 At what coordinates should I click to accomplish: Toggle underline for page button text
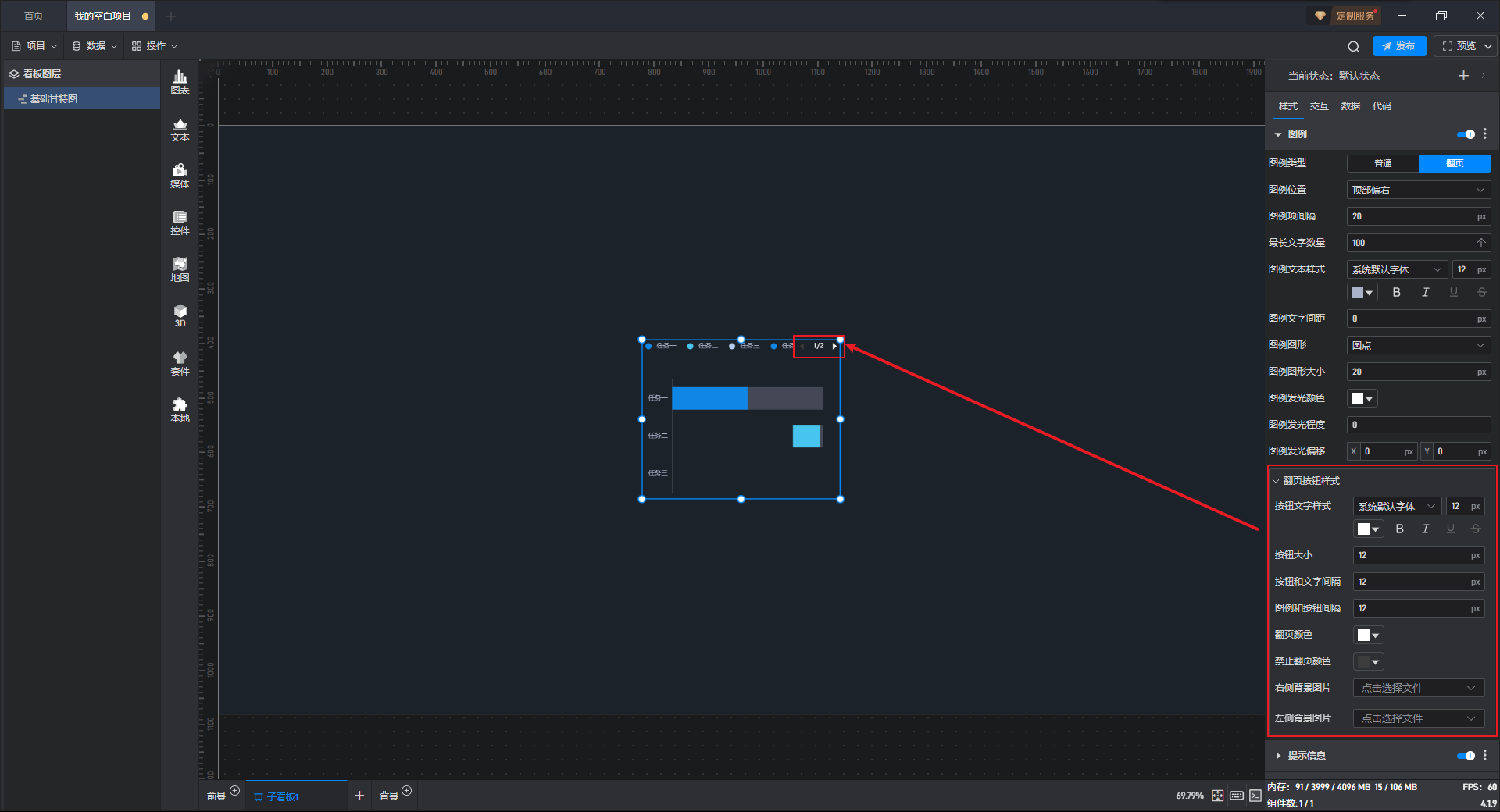click(x=1450, y=529)
